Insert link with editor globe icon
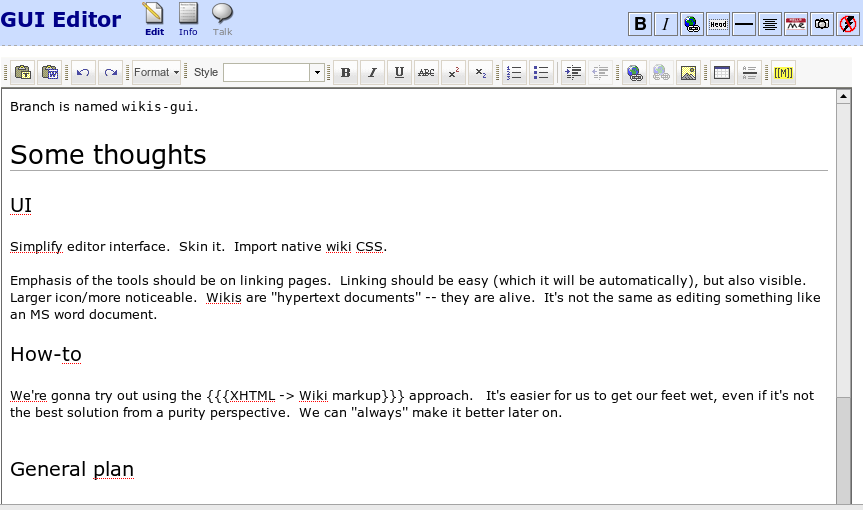This screenshot has height=510, width=863. coord(635,73)
